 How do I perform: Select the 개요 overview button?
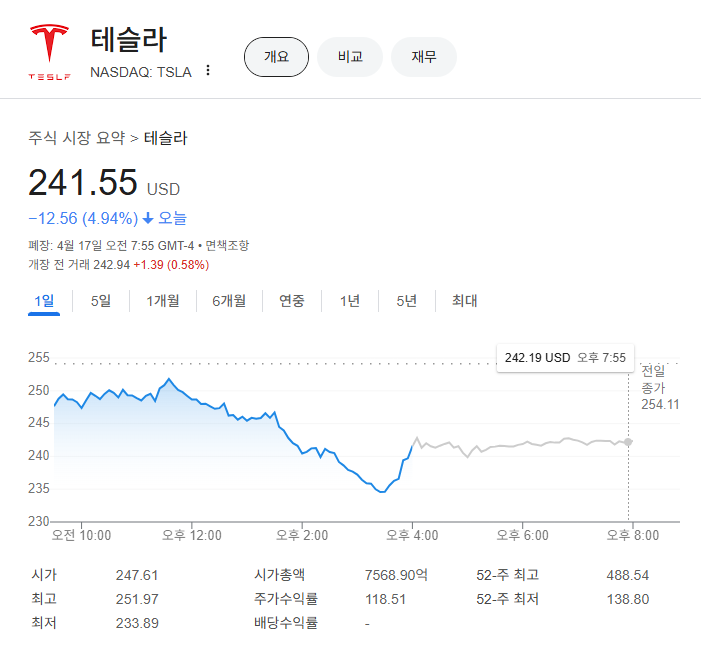pos(276,57)
